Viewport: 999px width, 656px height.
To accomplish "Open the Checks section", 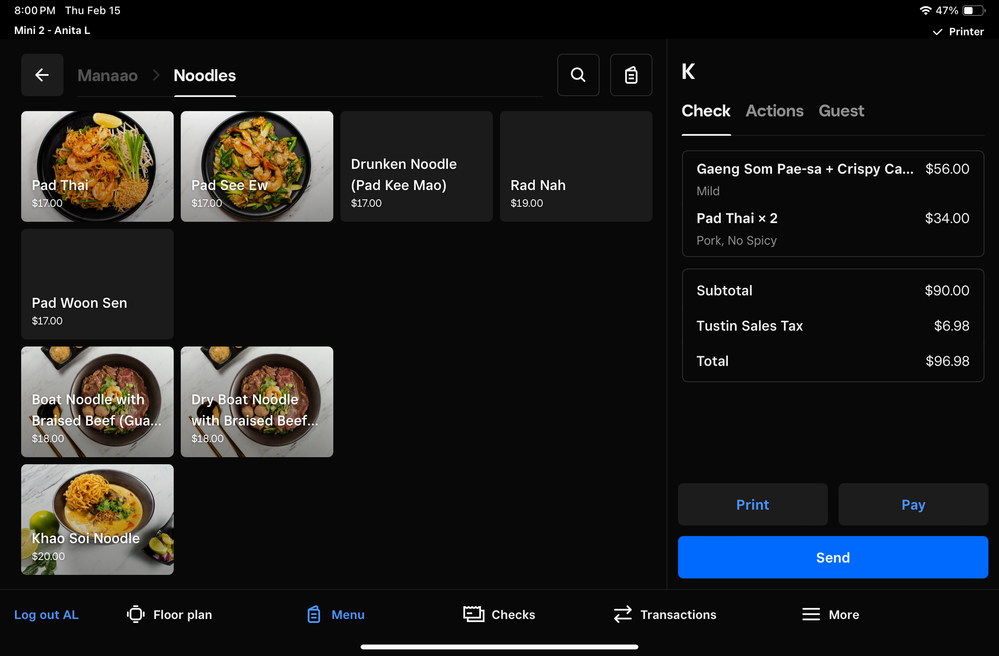I will coord(499,614).
